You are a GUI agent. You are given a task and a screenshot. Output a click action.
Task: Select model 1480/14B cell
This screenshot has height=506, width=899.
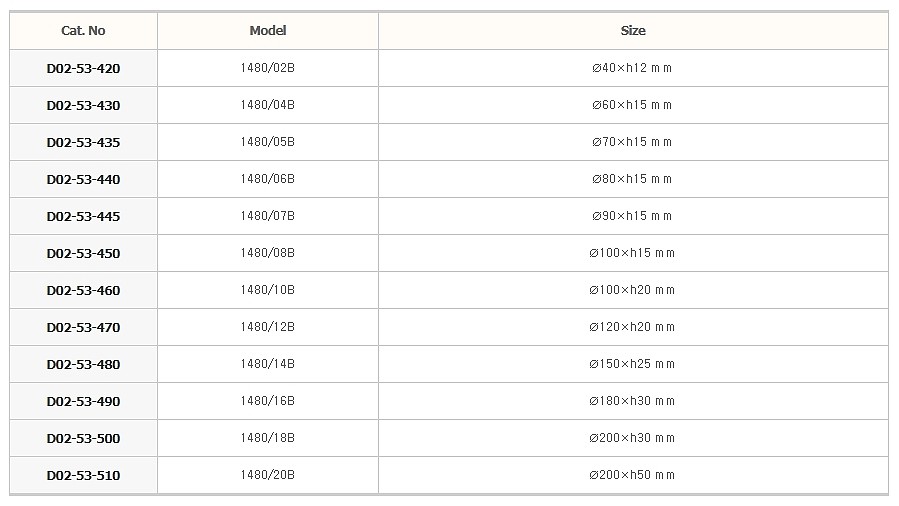268,364
